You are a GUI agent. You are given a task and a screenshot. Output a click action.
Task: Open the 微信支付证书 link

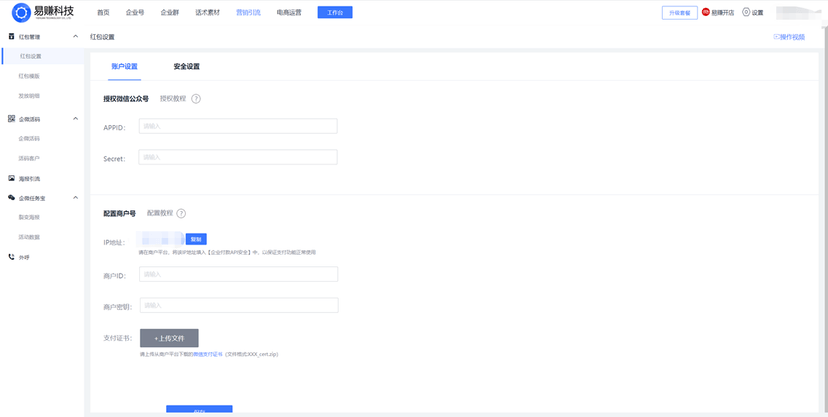pos(208,354)
